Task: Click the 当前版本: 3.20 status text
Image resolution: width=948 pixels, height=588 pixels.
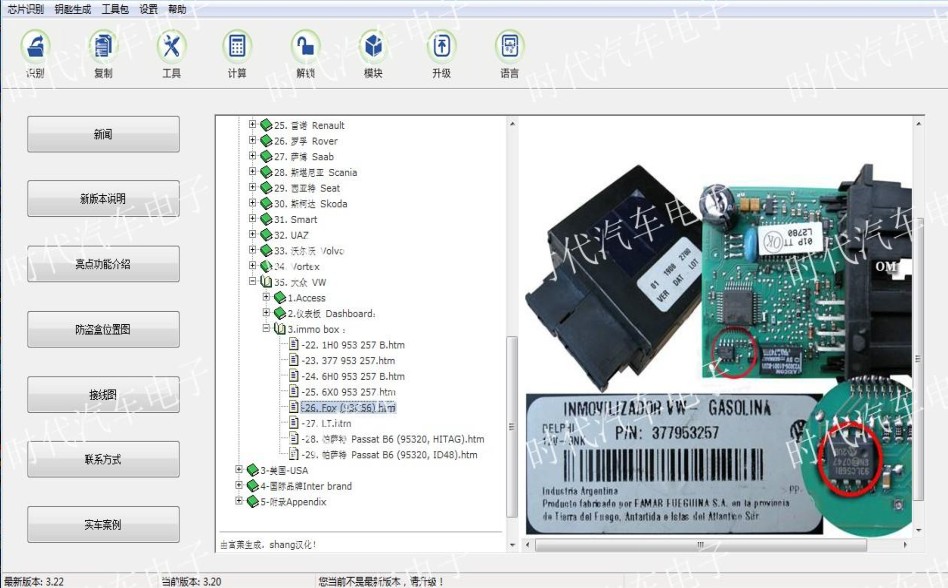Action: [x=191, y=581]
